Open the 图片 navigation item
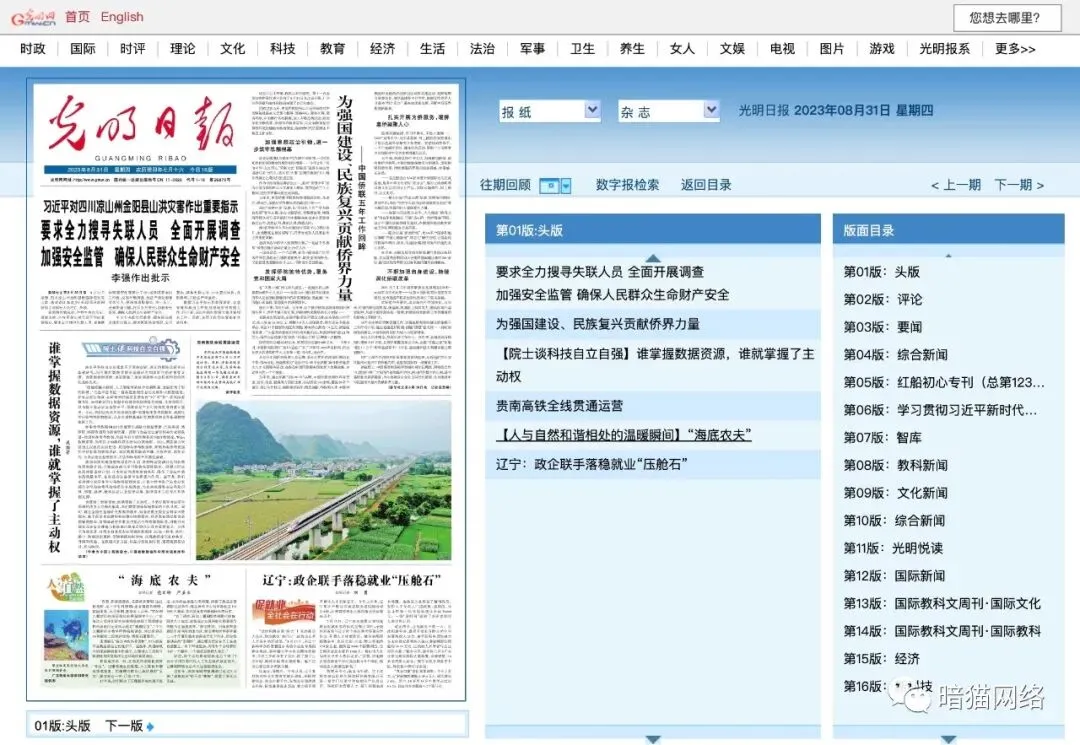The height and width of the screenshot is (745, 1080). 831,49
